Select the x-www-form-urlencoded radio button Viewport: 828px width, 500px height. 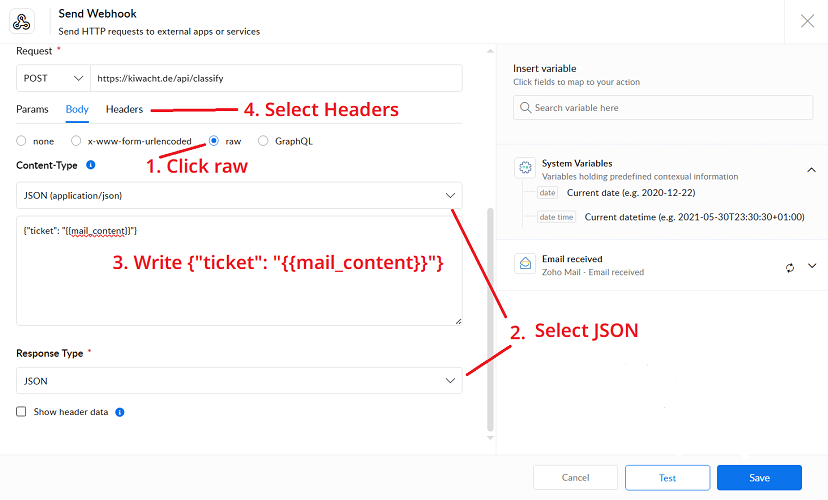click(x=77, y=141)
